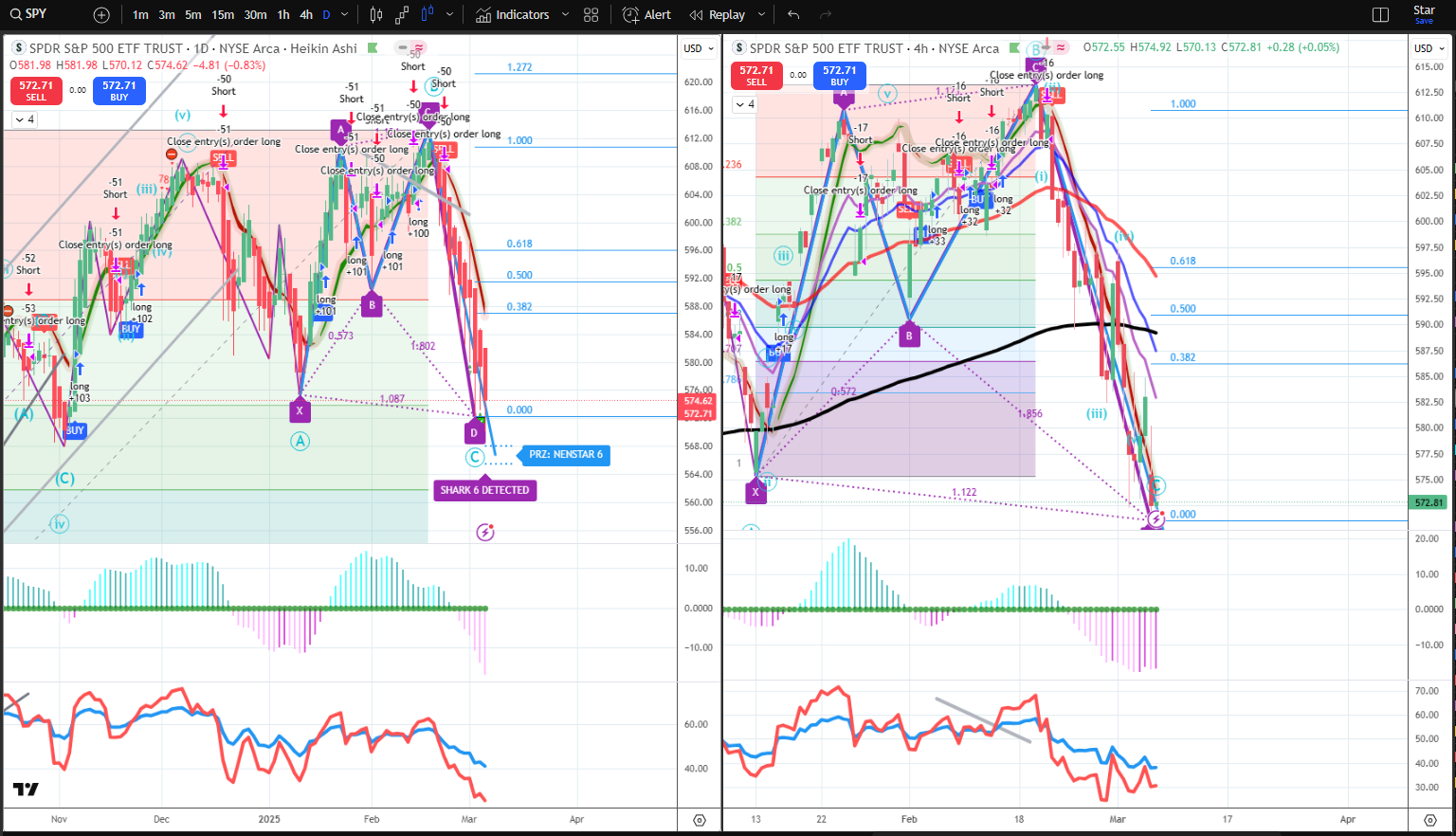Open USD currency dropdown on 4h chart
1456x836 pixels.
1429,48
